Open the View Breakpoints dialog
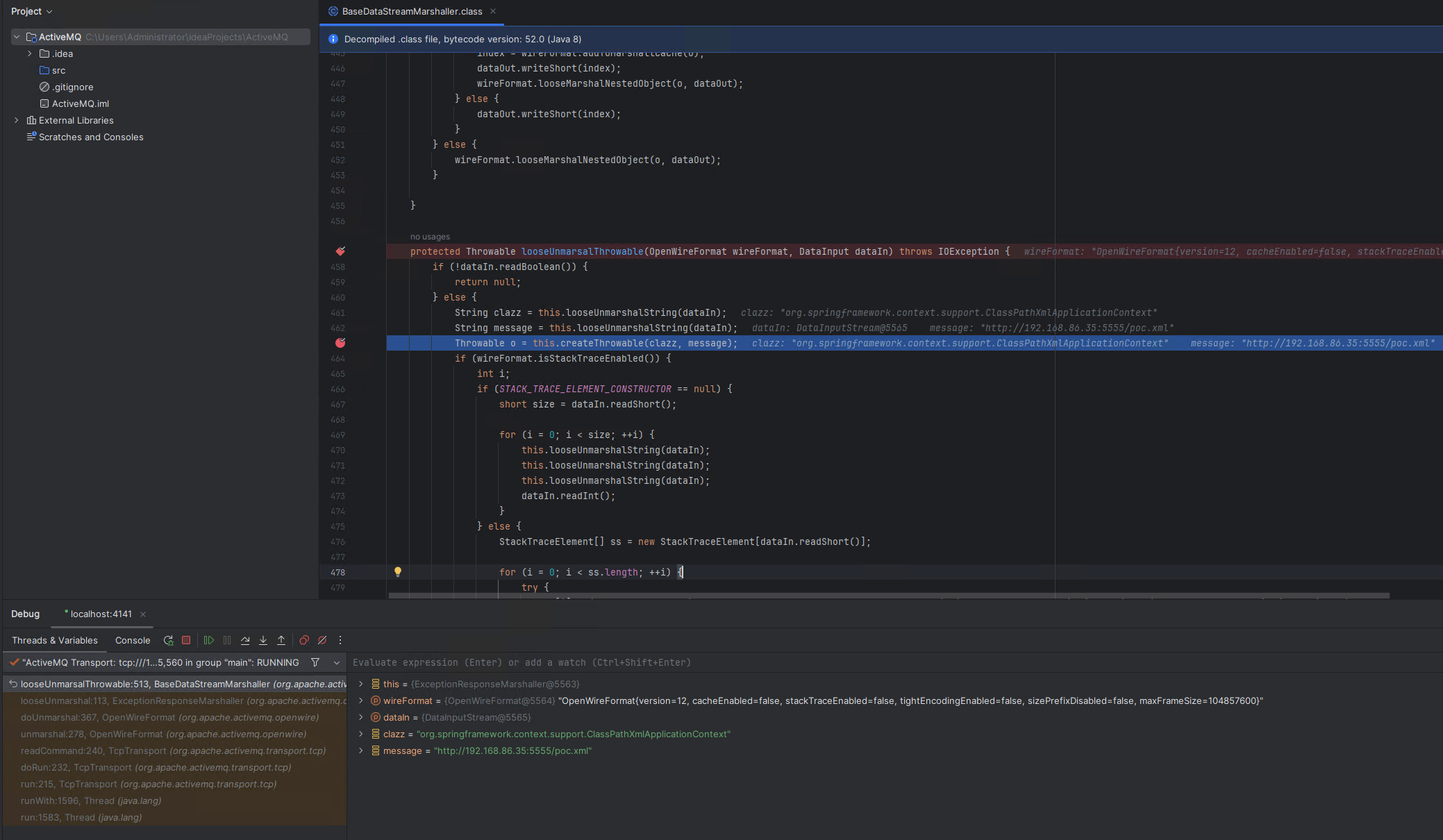 point(304,640)
